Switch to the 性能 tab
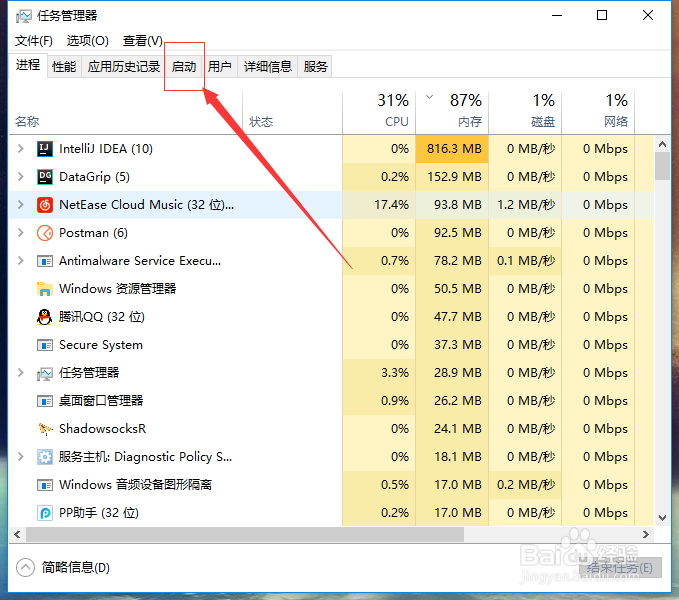Viewport: 679px width, 600px height. (x=64, y=67)
